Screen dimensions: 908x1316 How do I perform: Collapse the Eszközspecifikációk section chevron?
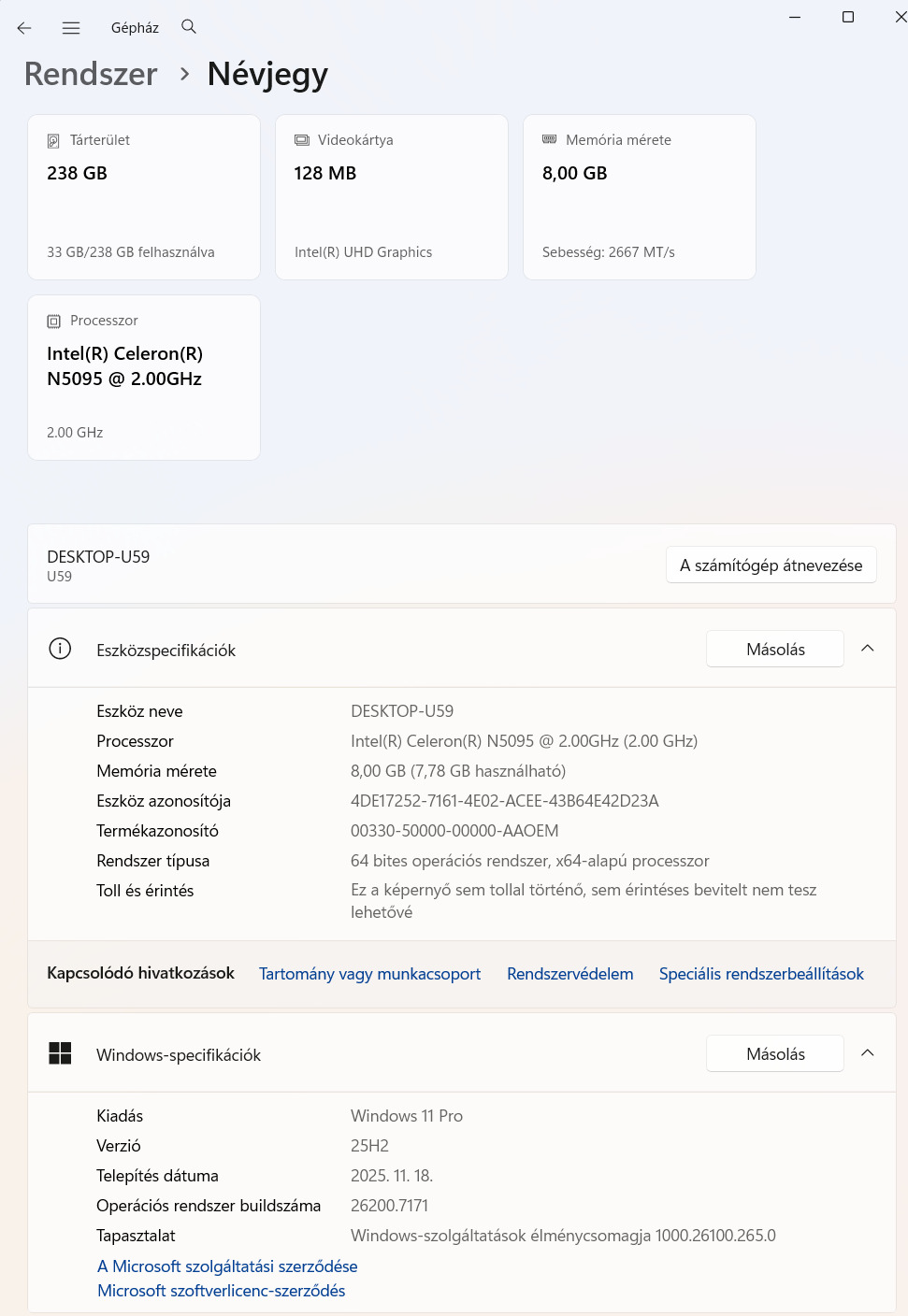tap(868, 649)
